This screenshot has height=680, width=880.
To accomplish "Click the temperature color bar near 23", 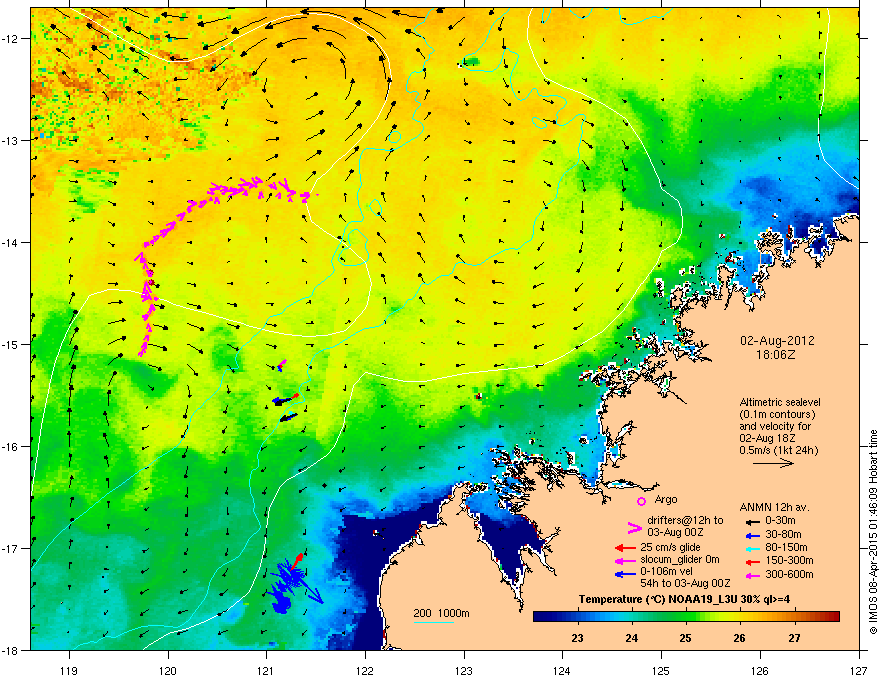I will [578, 617].
